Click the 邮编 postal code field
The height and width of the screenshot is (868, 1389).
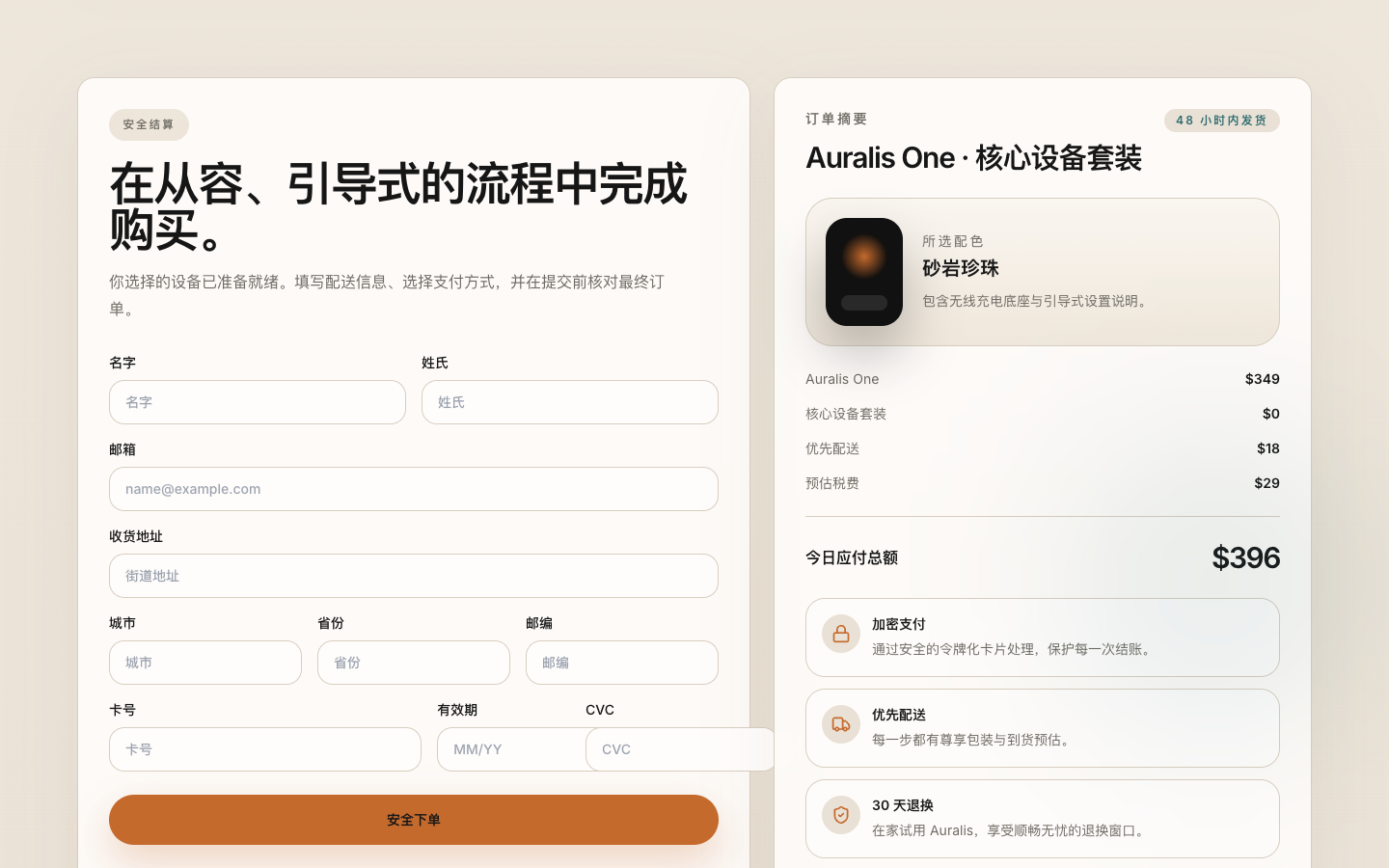point(622,663)
